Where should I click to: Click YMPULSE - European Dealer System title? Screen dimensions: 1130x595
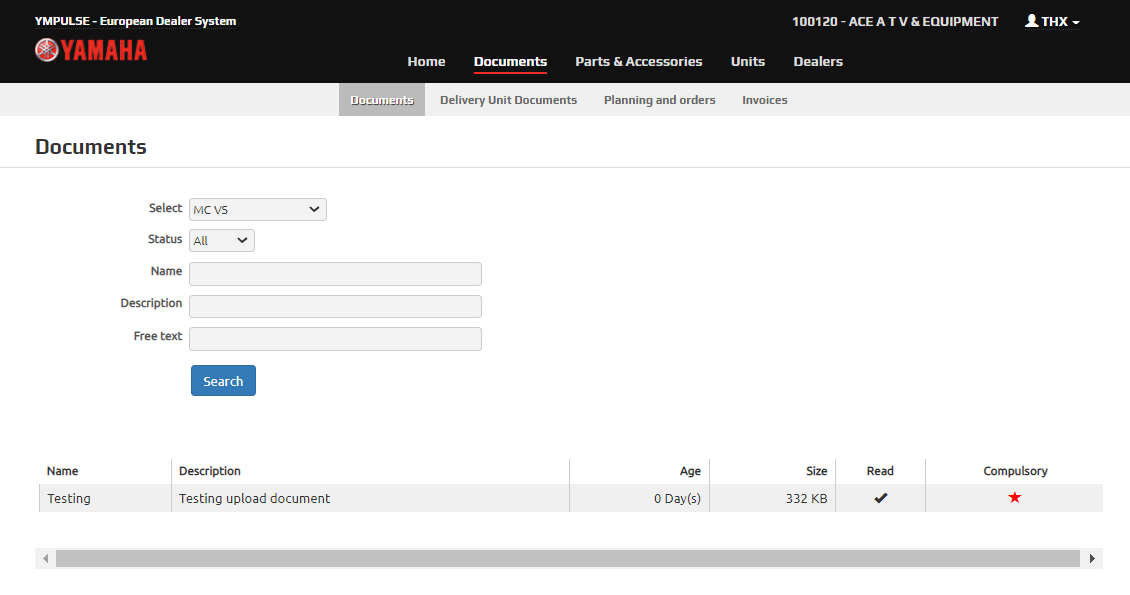(x=135, y=21)
